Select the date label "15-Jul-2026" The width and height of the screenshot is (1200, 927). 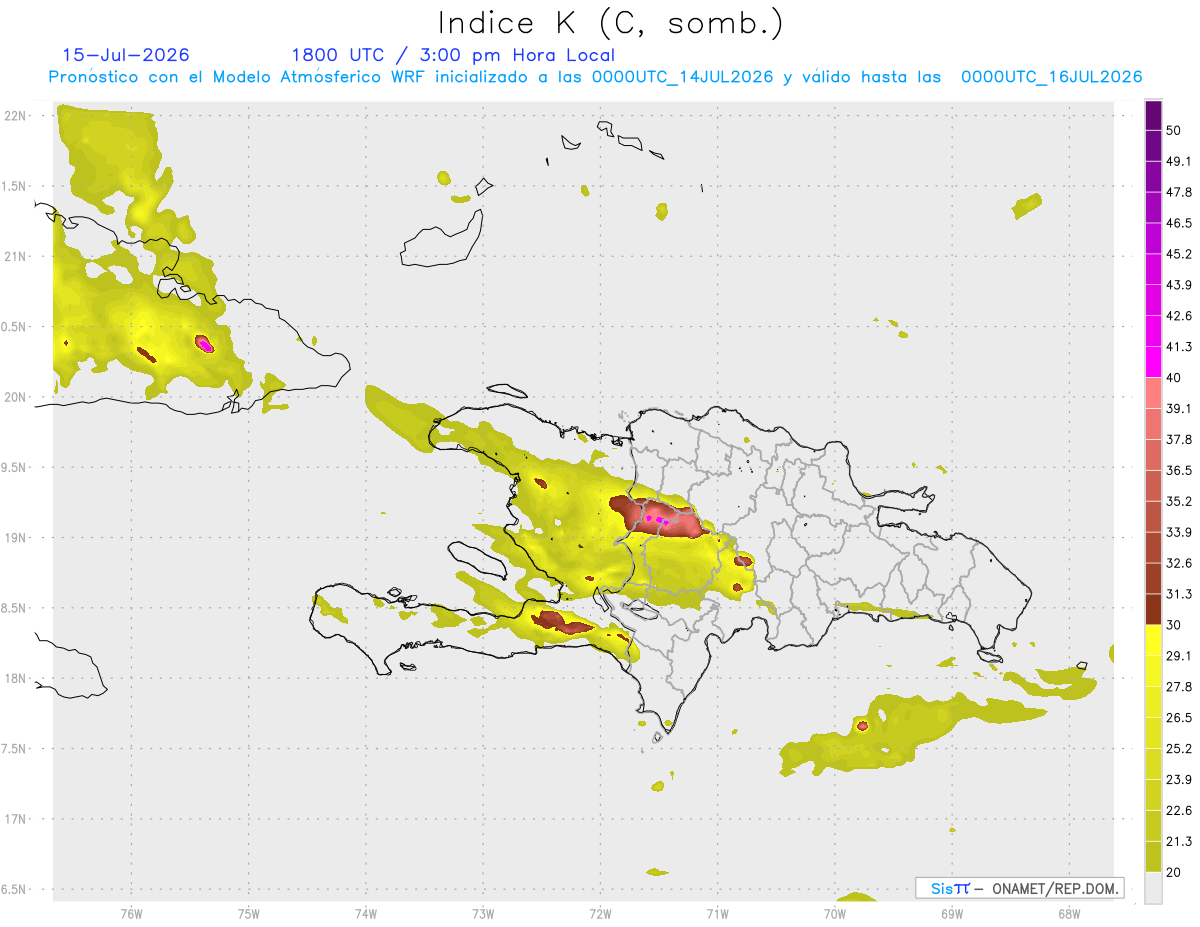[126, 55]
